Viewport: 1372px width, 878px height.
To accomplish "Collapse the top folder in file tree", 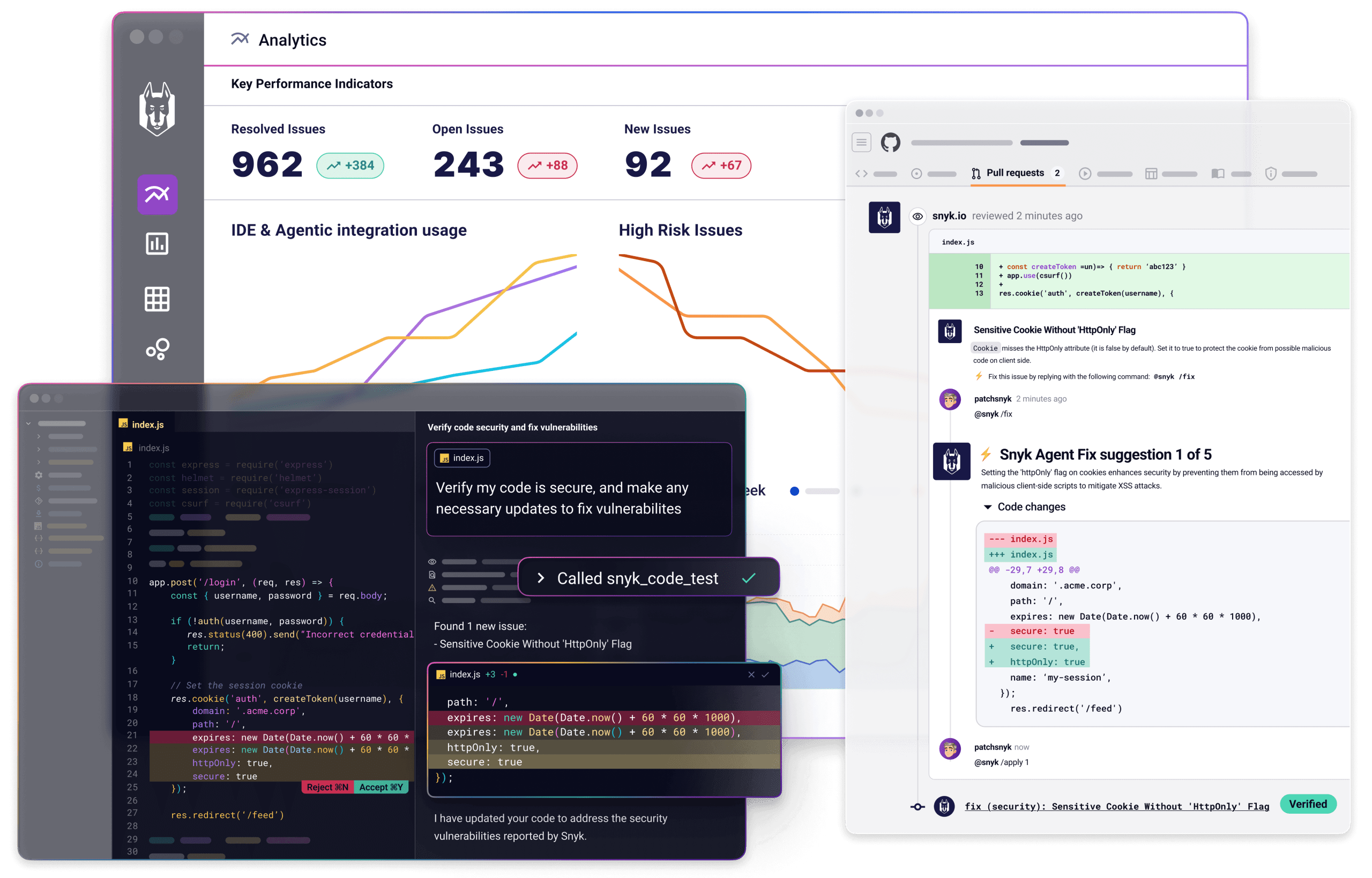I will [28, 423].
